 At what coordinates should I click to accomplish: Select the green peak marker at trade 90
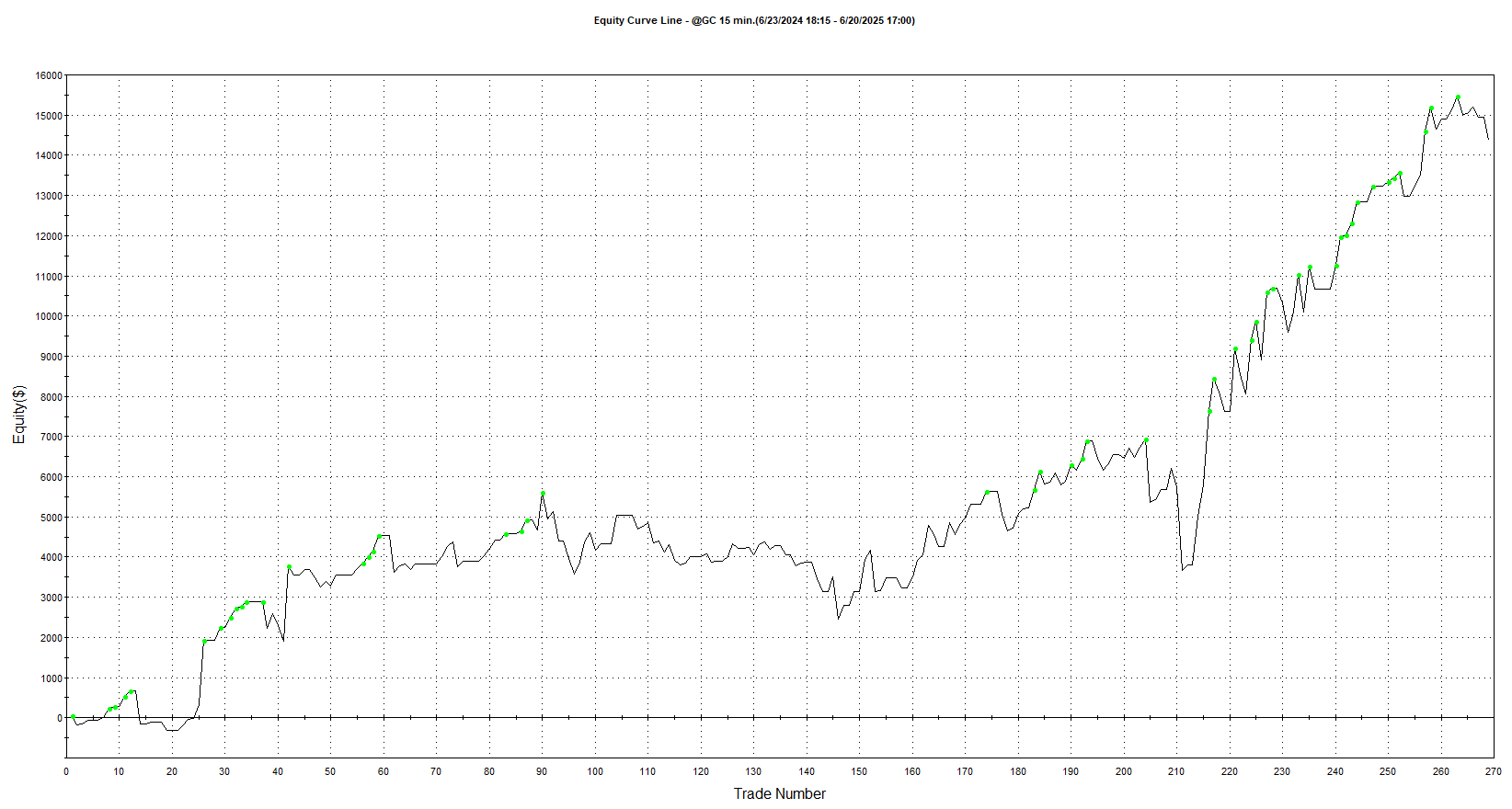pos(543,494)
